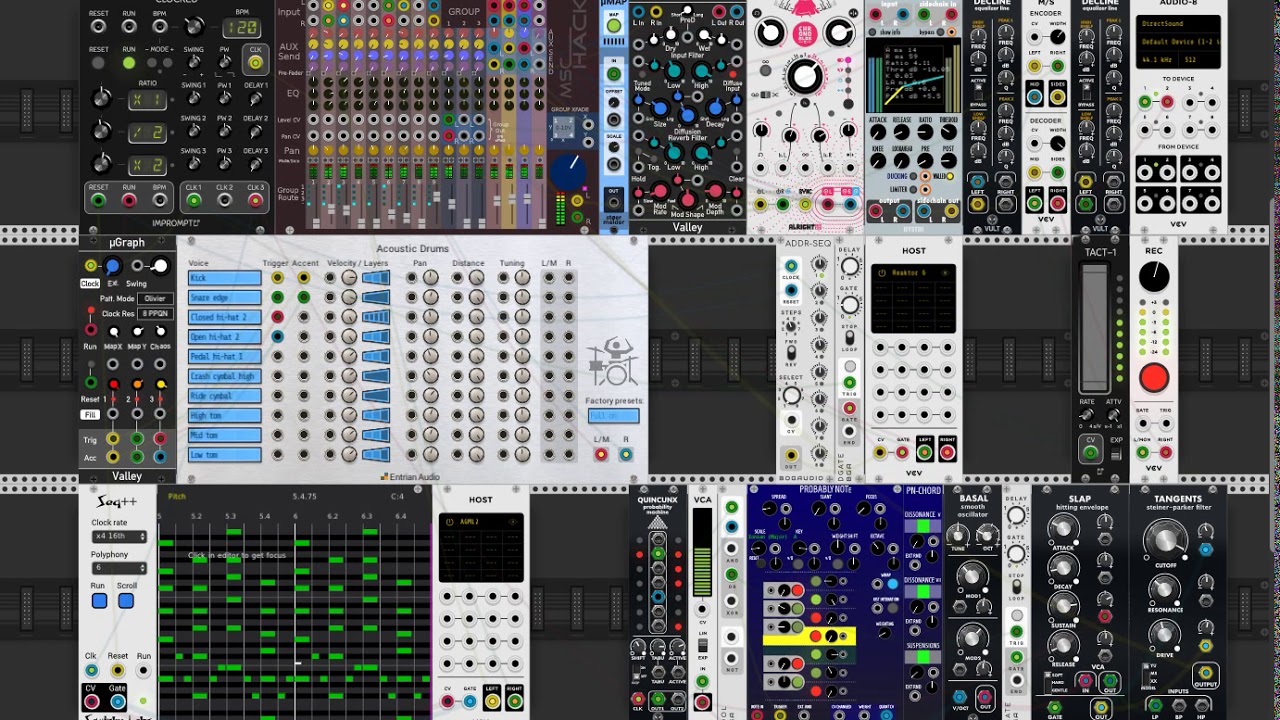The image size is (1280, 720).
Task: Open the Clock rate x4 16th dropdown in Seq++
Action: click(x=119, y=536)
